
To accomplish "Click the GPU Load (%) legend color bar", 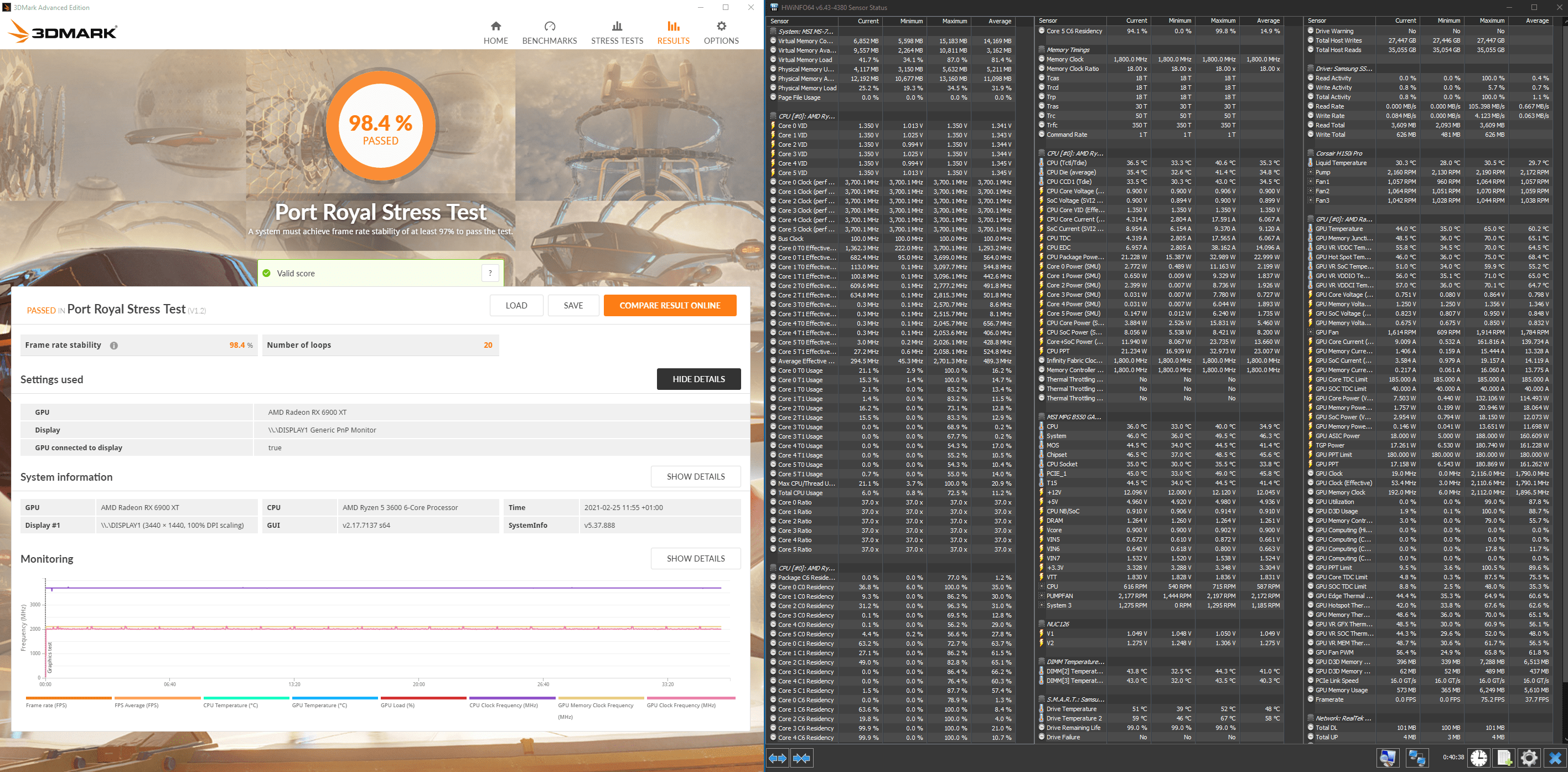I will coord(423,698).
